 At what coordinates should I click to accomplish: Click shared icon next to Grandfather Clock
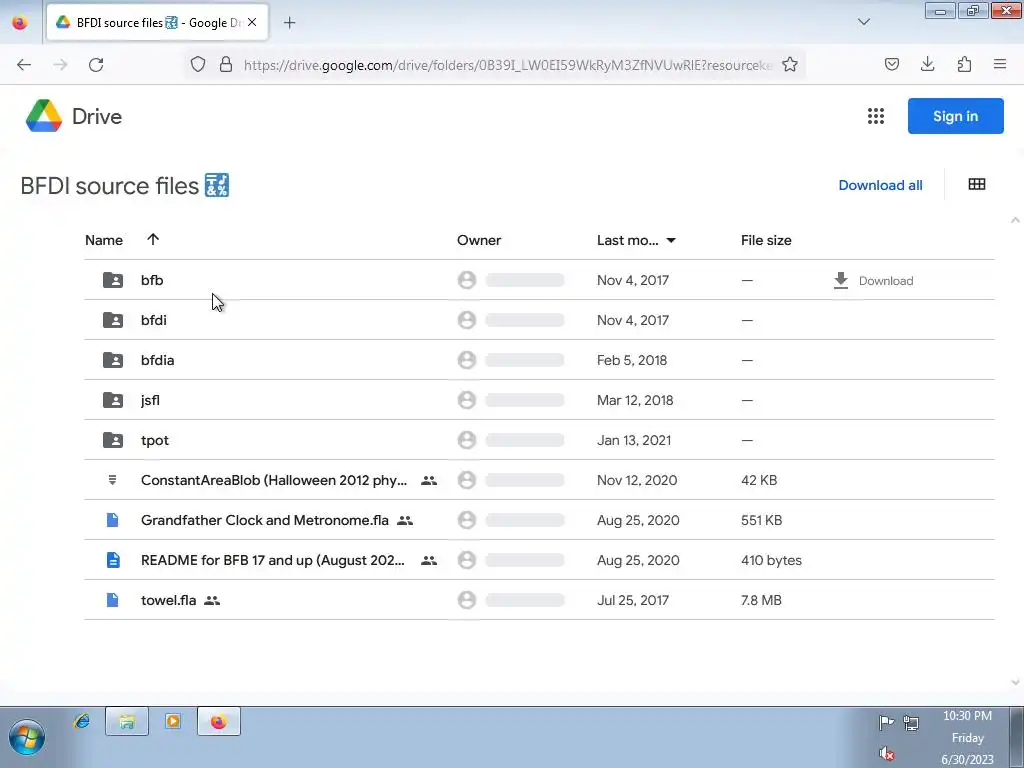(405, 520)
